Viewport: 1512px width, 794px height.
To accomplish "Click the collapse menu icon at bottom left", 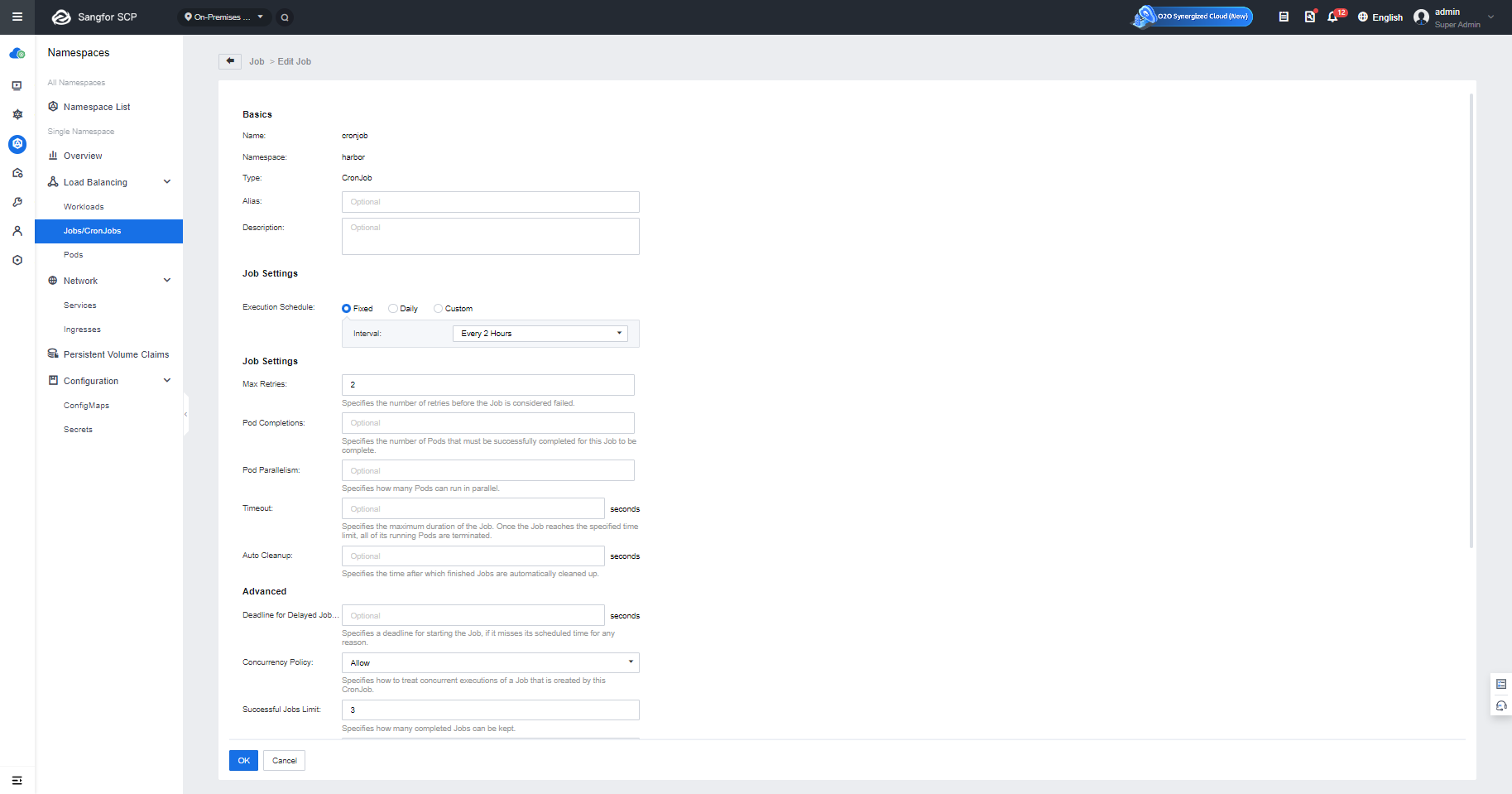I will pos(17,780).
